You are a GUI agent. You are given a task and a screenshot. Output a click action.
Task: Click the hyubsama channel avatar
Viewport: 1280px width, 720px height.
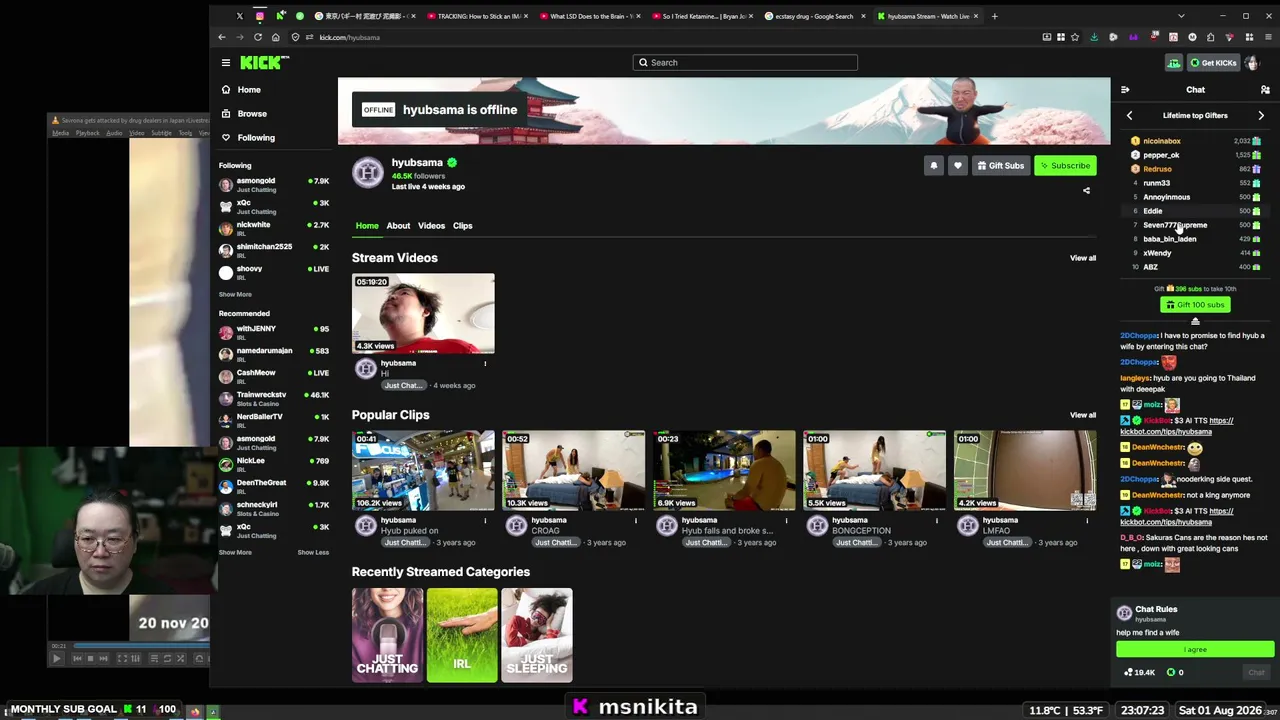click(x=368, y=173)
